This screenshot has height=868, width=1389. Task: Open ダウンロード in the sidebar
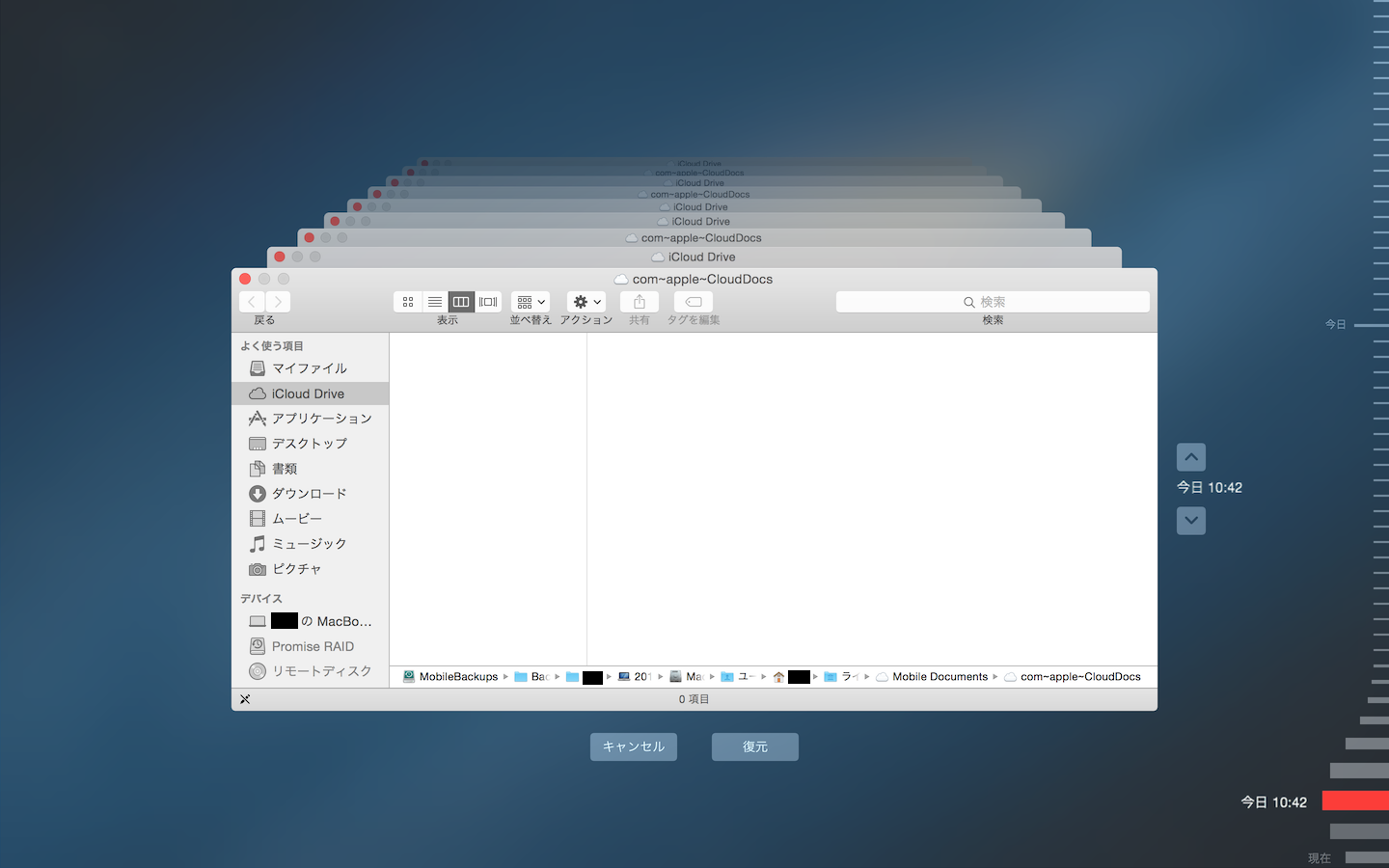click(x=310, y=494)
